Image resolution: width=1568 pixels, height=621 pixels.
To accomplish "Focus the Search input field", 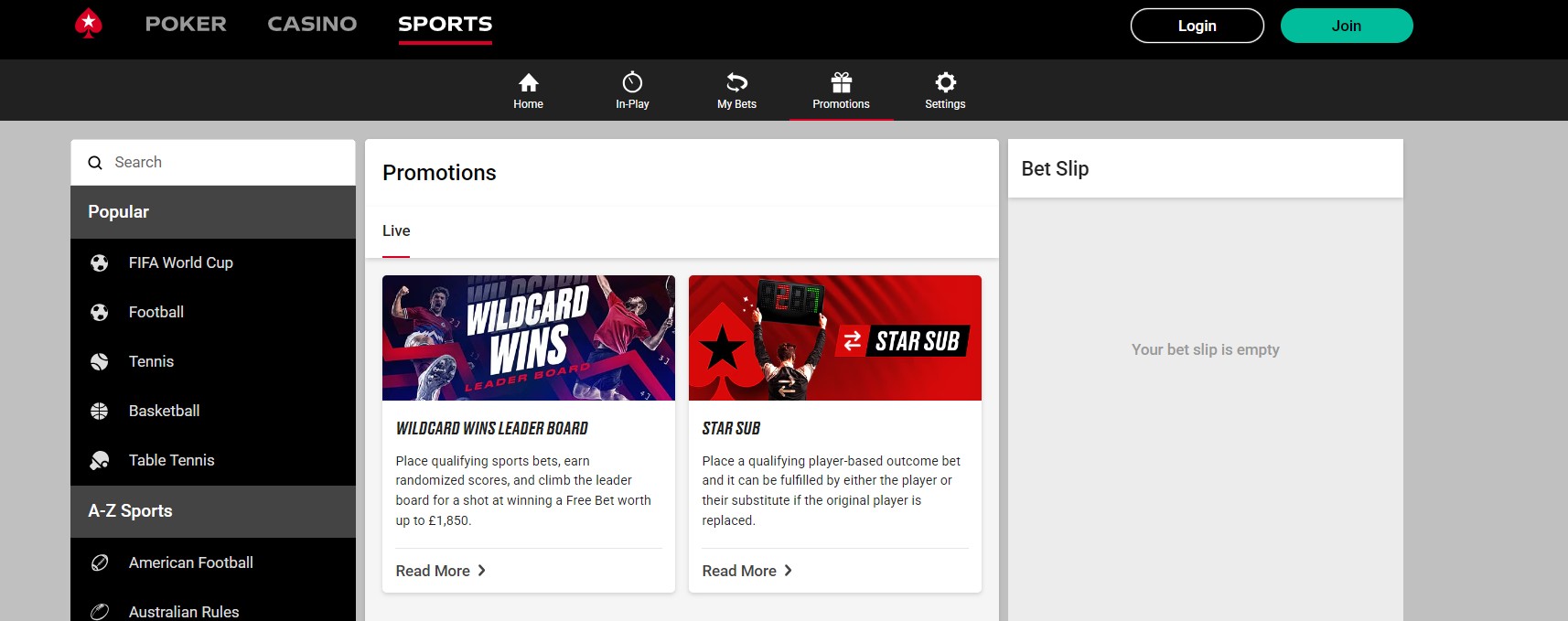I will 213,162.
